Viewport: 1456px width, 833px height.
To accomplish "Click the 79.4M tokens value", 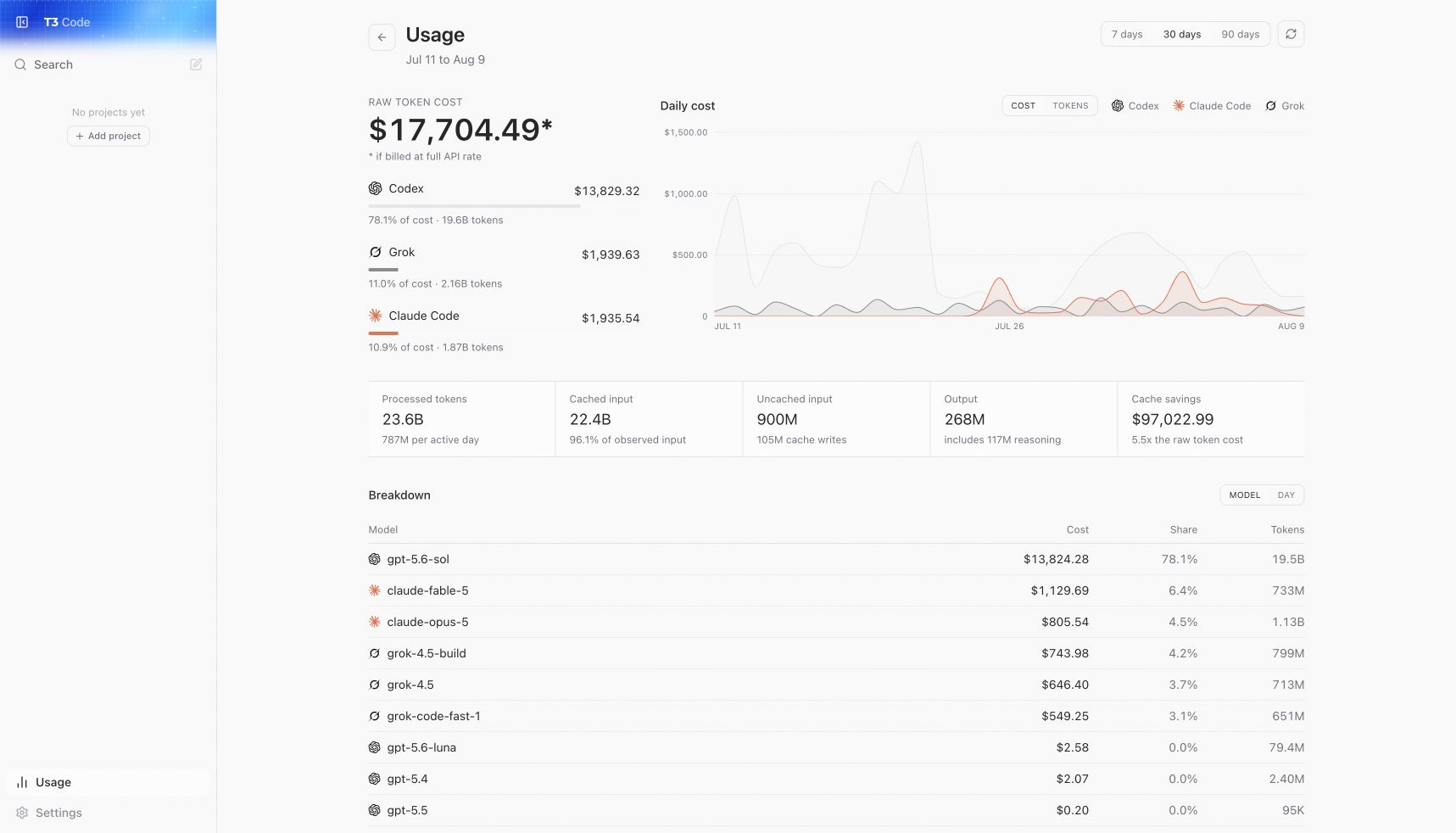I will point(1286,747).
